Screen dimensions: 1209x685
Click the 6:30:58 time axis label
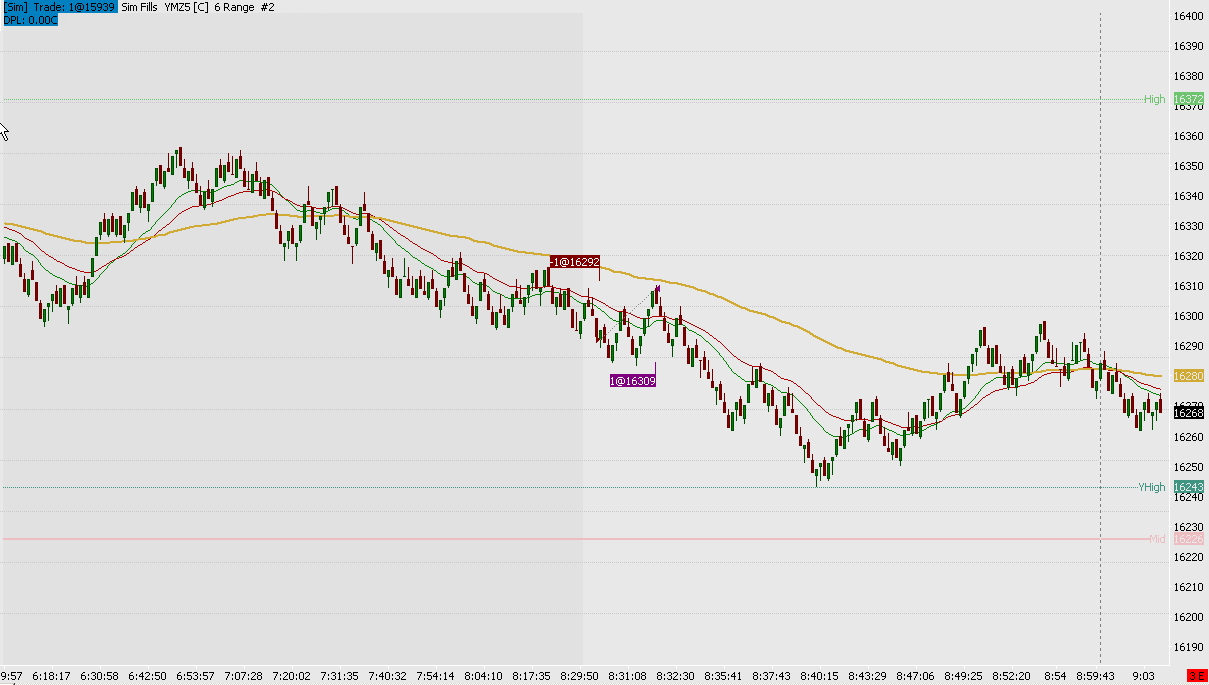[99, 676]
